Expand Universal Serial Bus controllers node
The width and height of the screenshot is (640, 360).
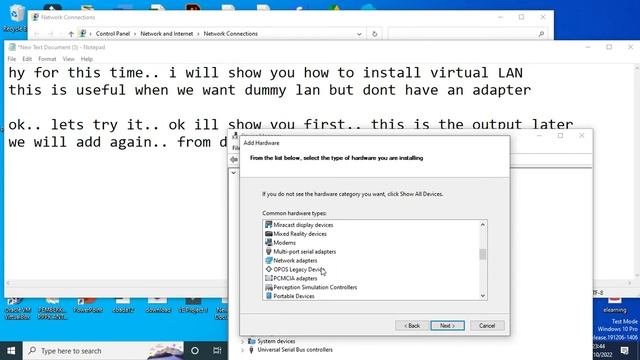point(243,350)
